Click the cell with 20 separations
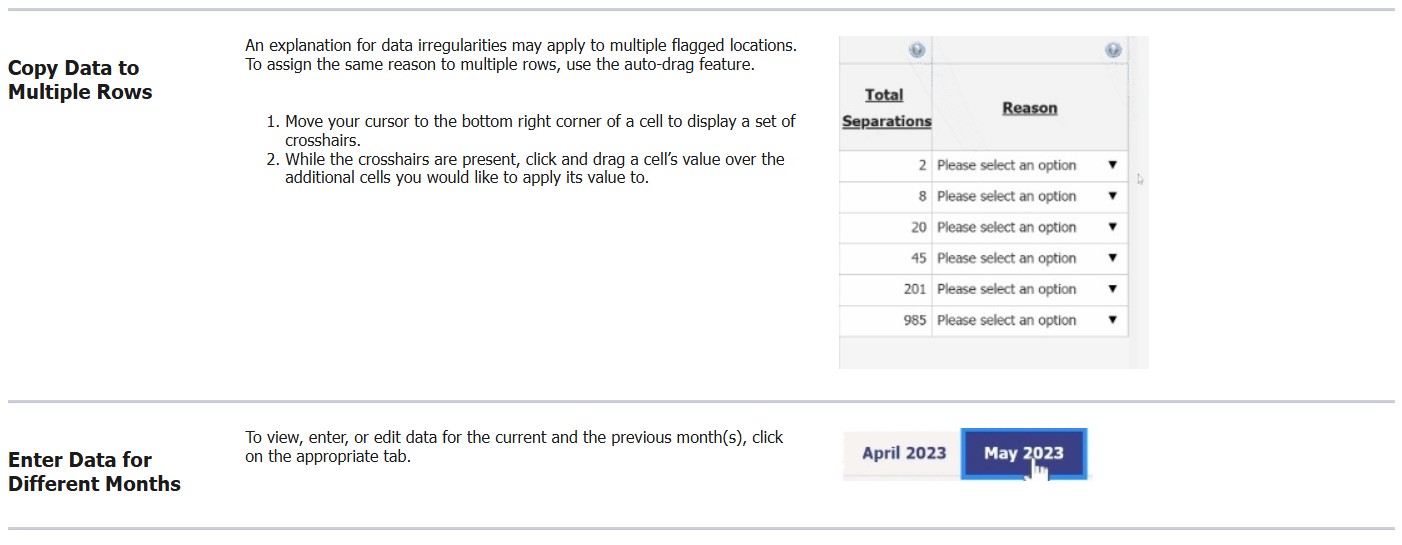 pos(886,228)
